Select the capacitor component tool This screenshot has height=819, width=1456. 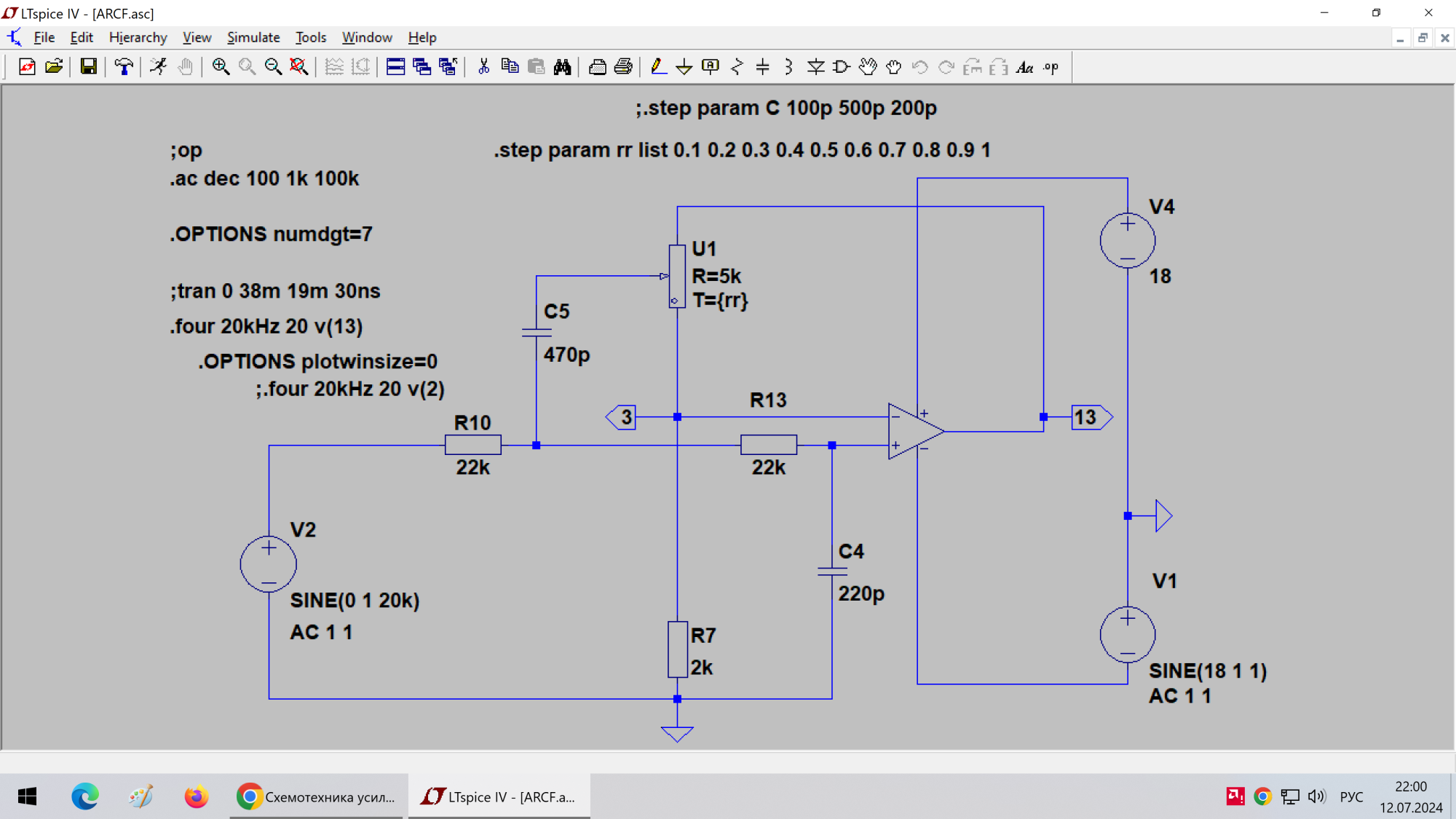[762, 67]
